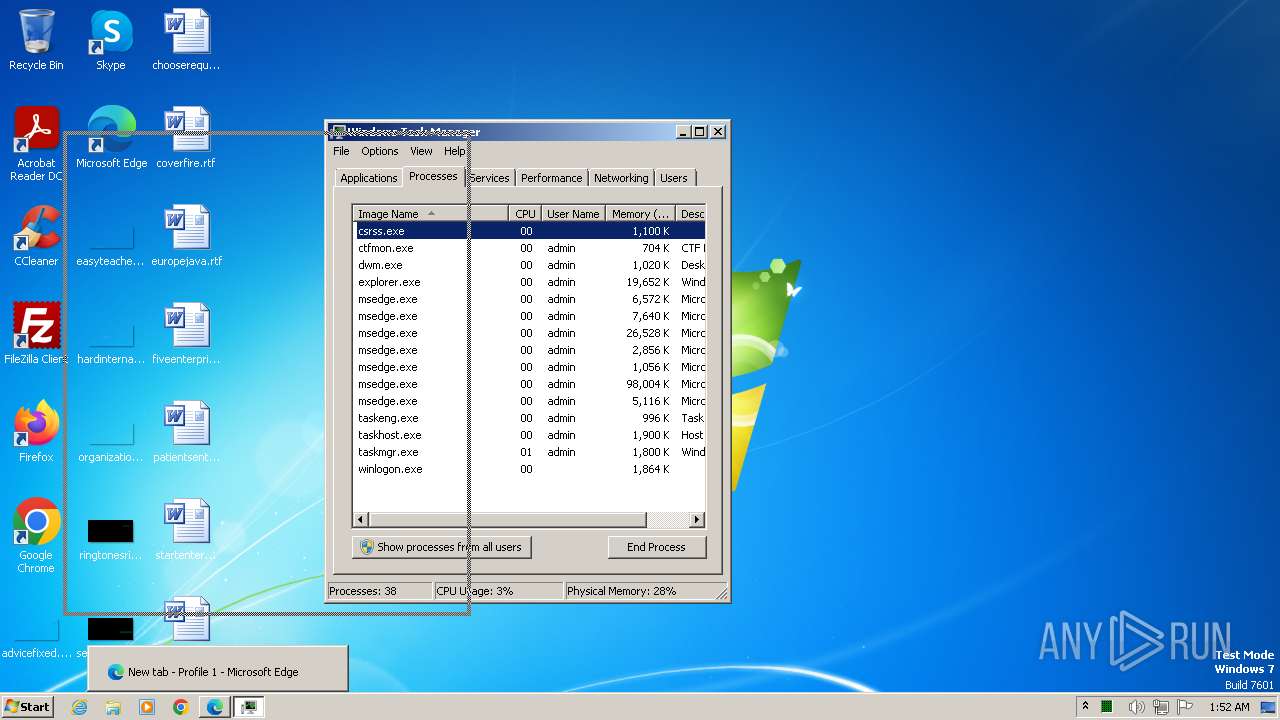Launch Skype from the desktop
This screenshot has width=1280, height=720.
[110, 40]
